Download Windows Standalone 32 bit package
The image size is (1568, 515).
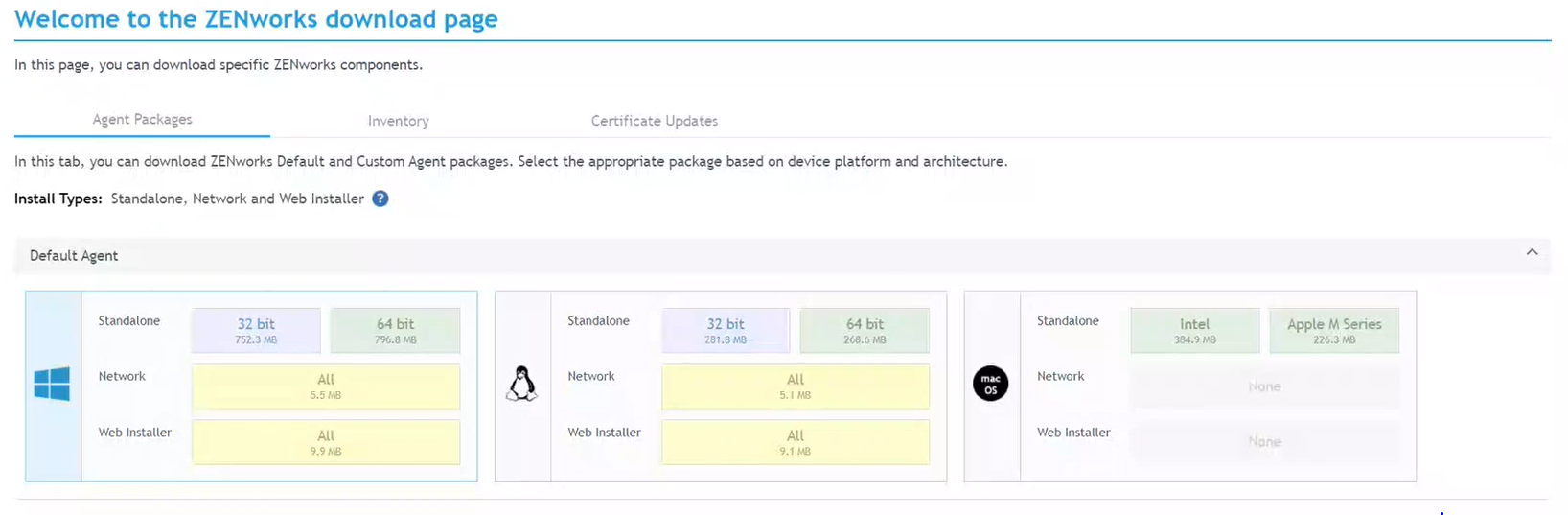click(256, 330)
